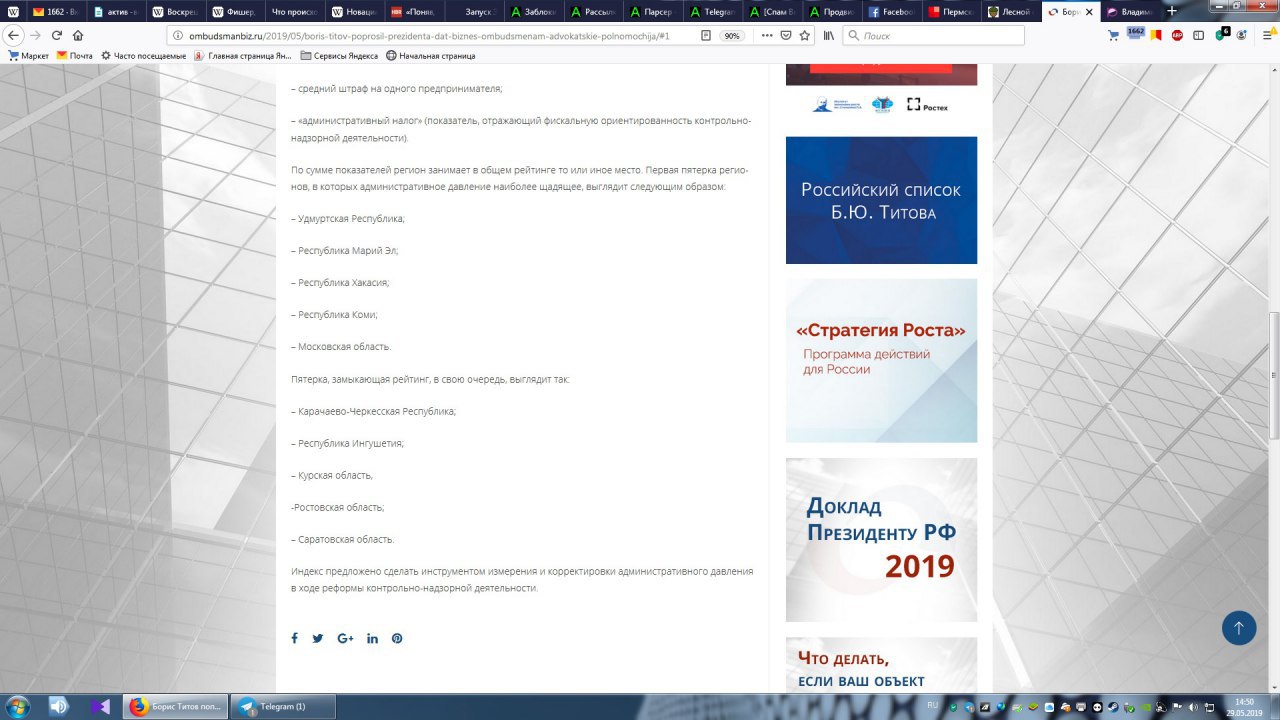This screenshot has height=720, width=1280.
Task: Share article via Twitter icon
Action: (x=318, y=638)
